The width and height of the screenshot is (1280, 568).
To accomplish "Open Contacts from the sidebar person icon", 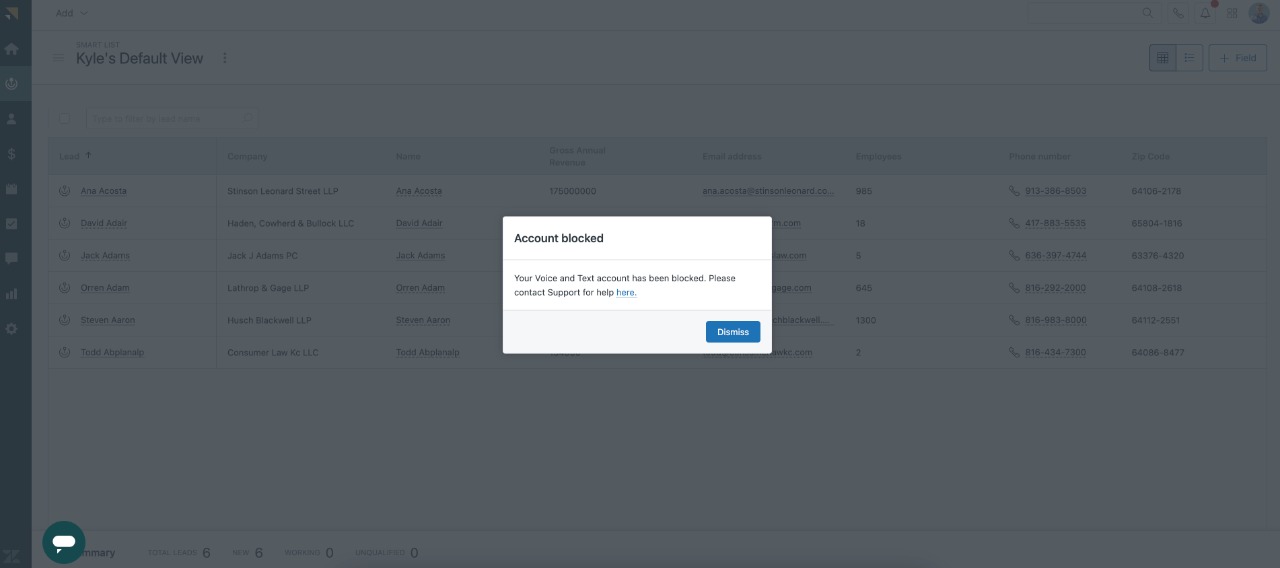I will click(x=12, y=119).
